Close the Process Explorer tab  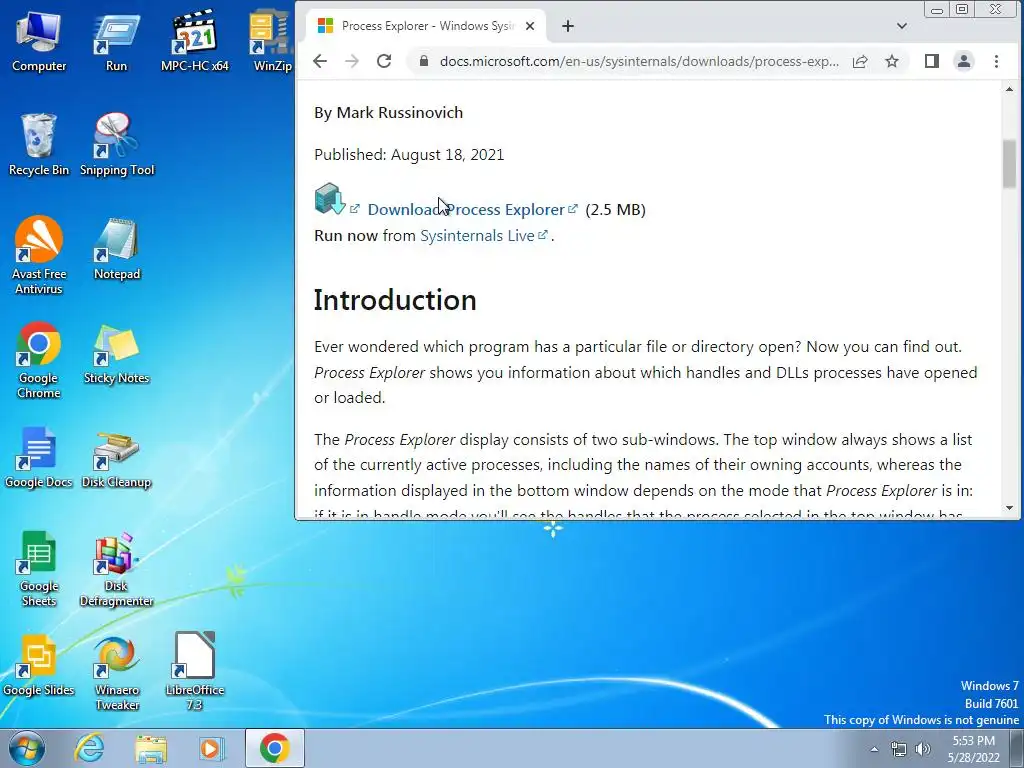tap(530, 26)
